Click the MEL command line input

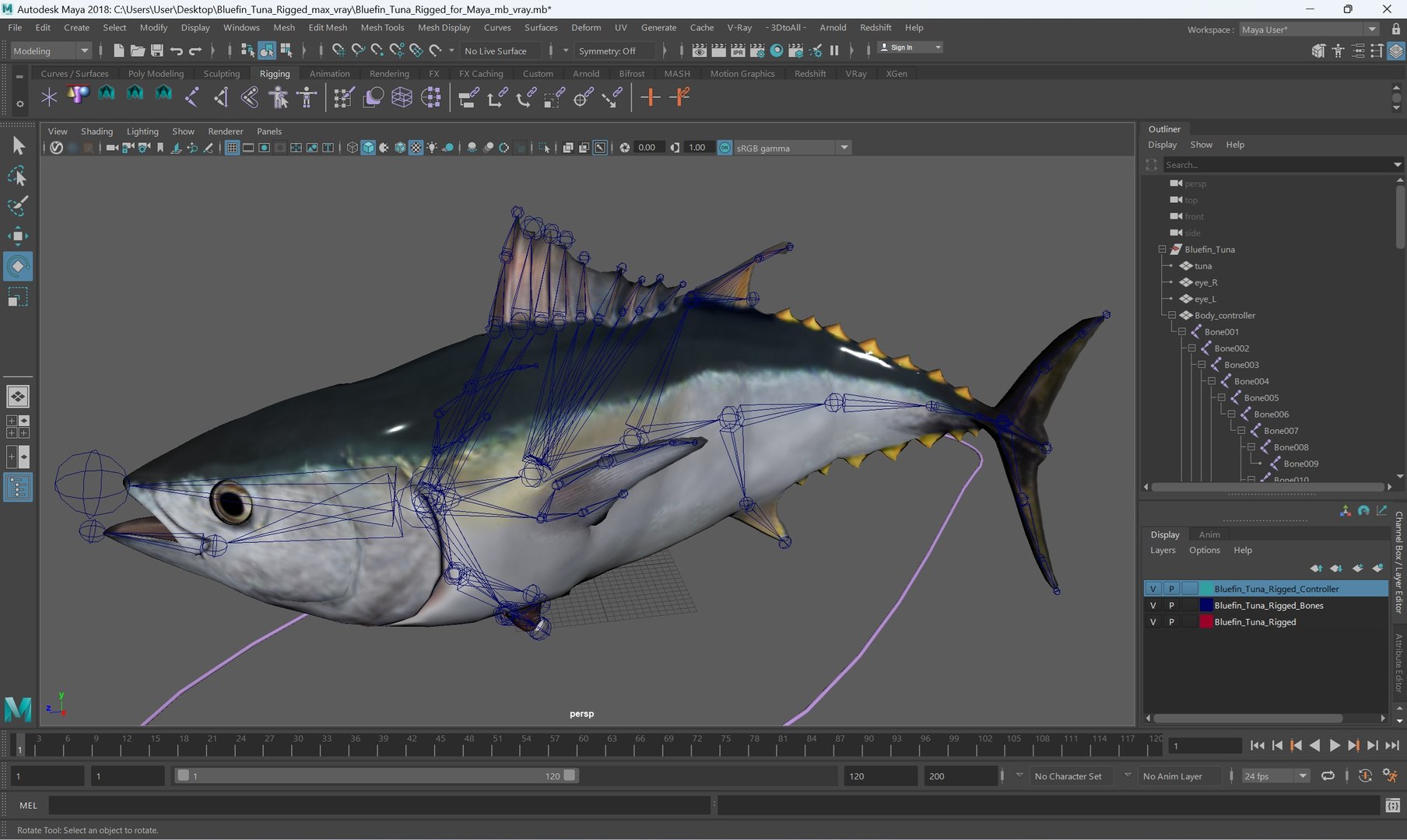pos(380,806)
